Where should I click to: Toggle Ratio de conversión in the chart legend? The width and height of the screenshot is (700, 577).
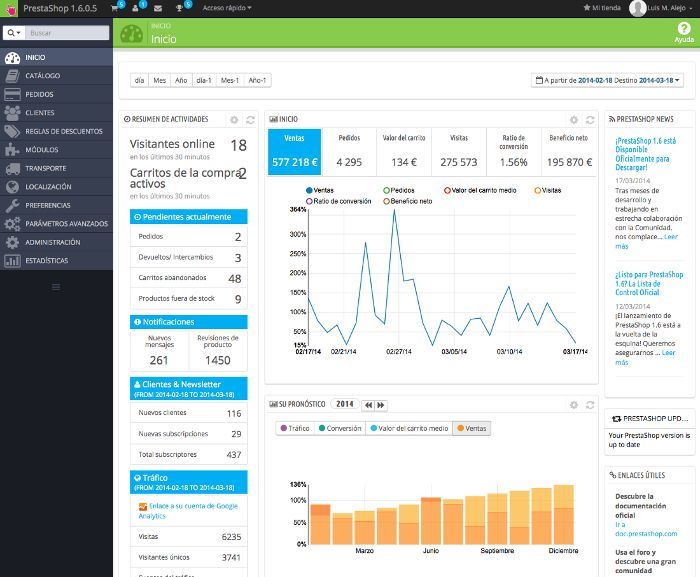338,201
